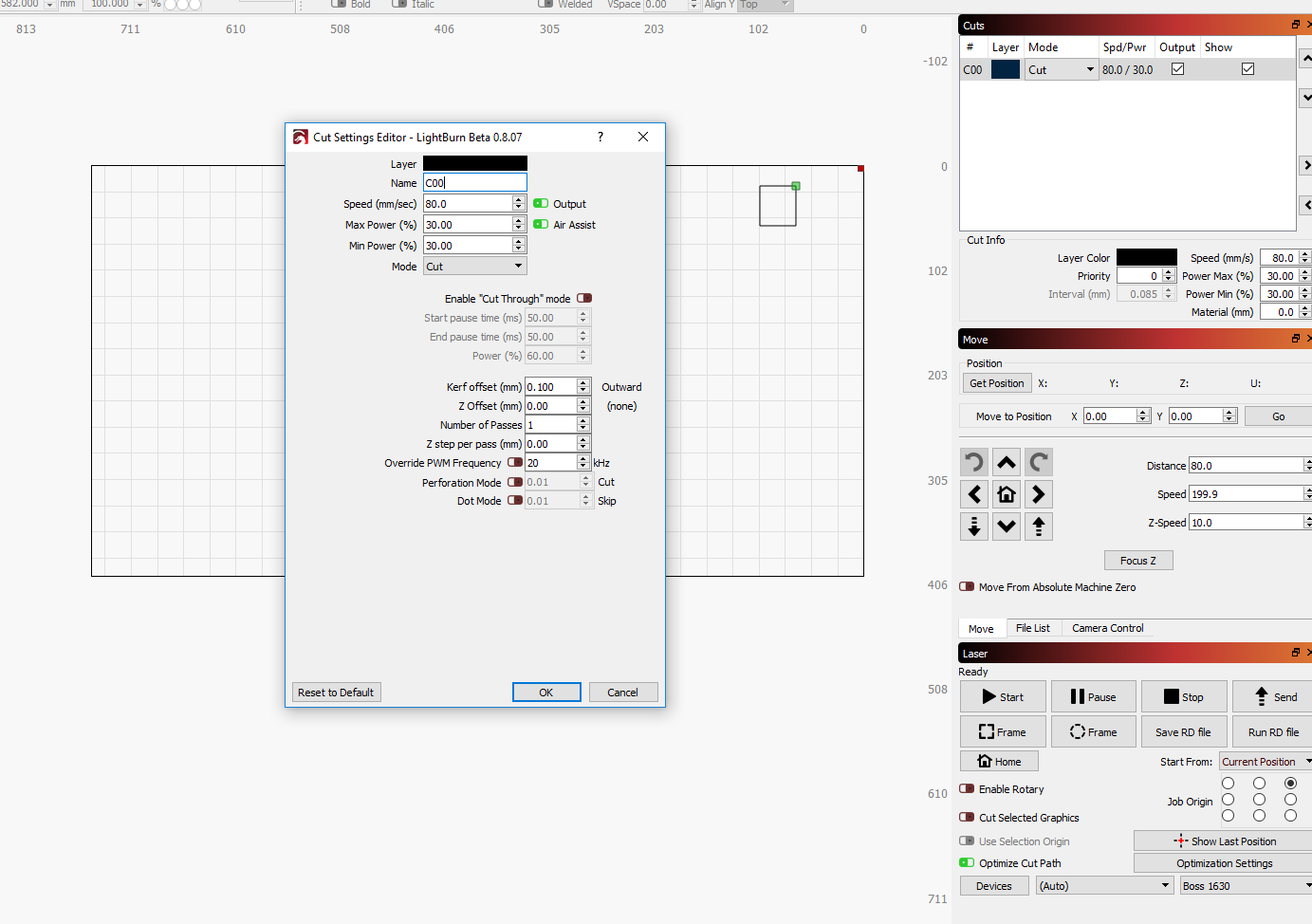
Task: Click the Max Power (%) spinner in dialog
Action: (x=519, y=225)
